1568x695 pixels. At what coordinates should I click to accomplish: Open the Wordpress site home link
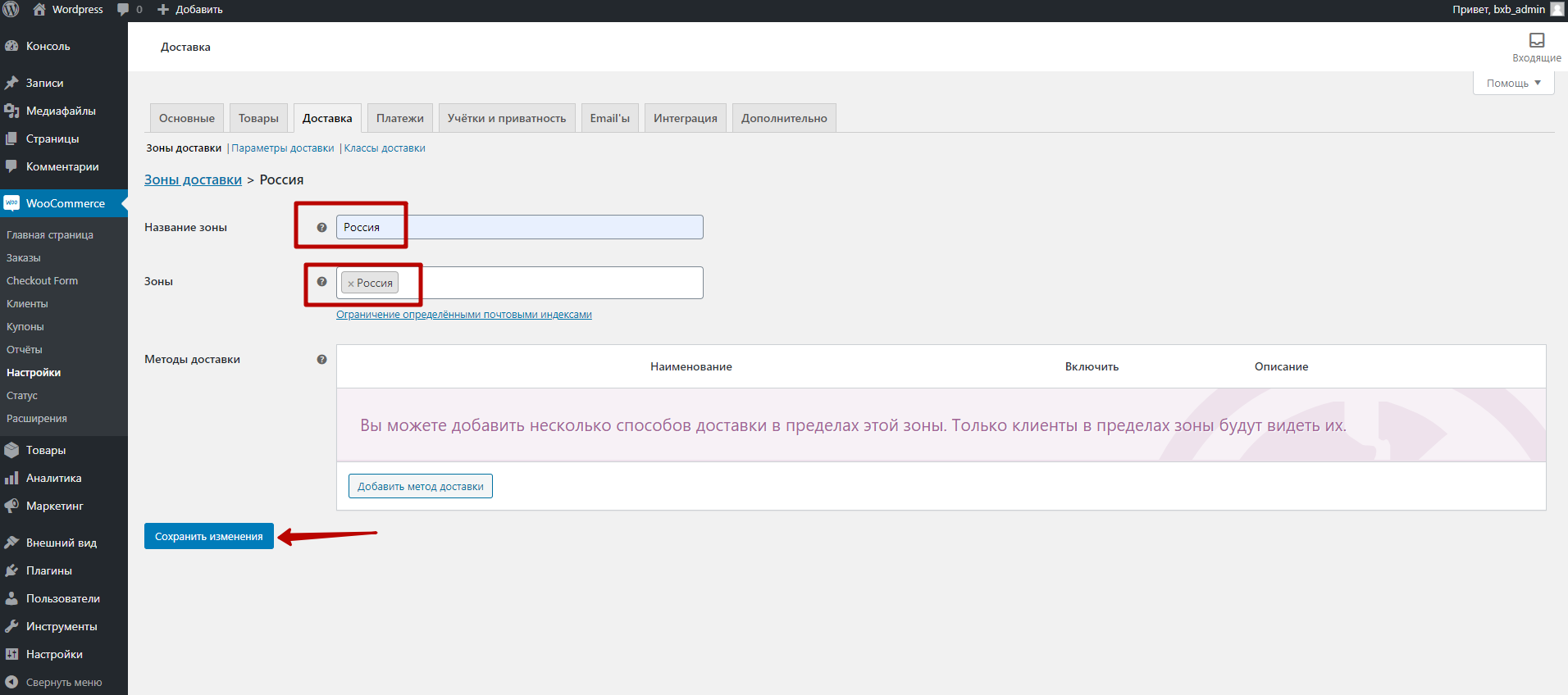coord(68,10)
